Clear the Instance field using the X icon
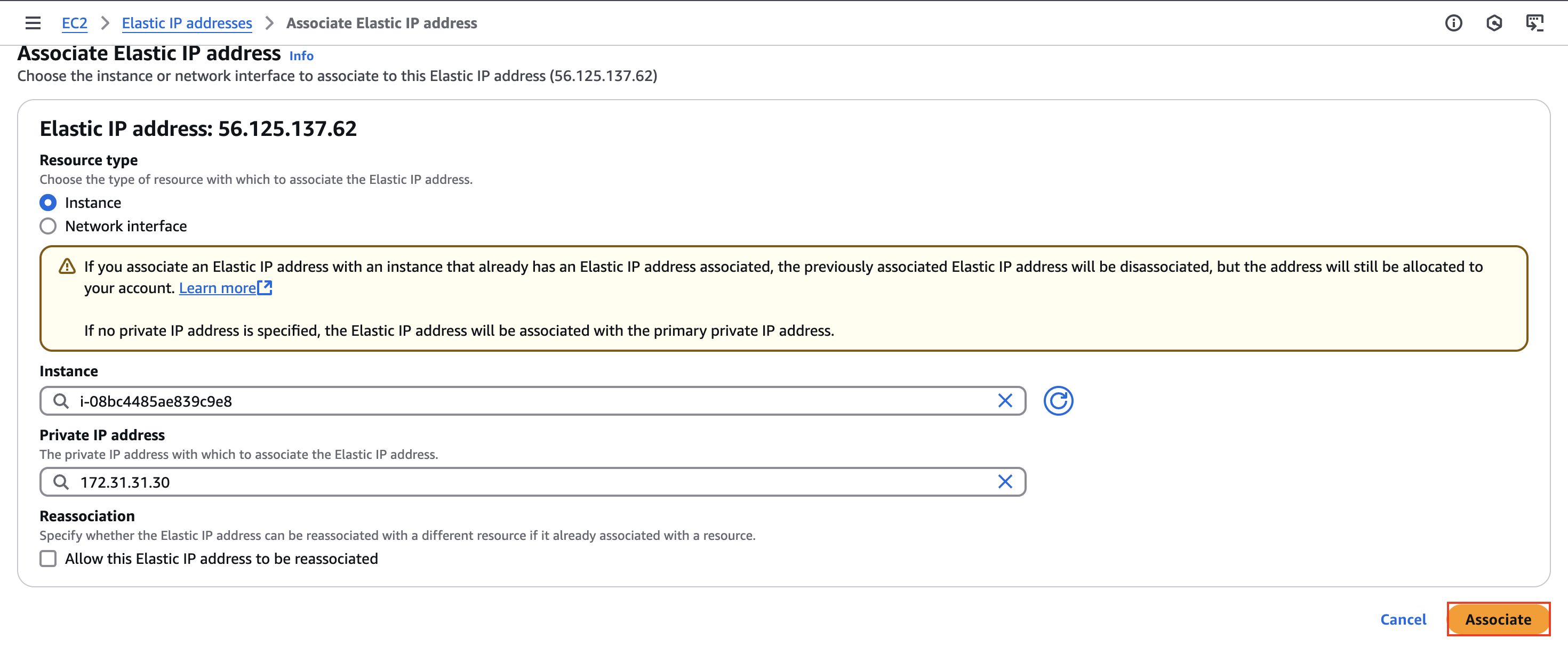This screenshot has height=663, width=1568. tap(1004, 401)
